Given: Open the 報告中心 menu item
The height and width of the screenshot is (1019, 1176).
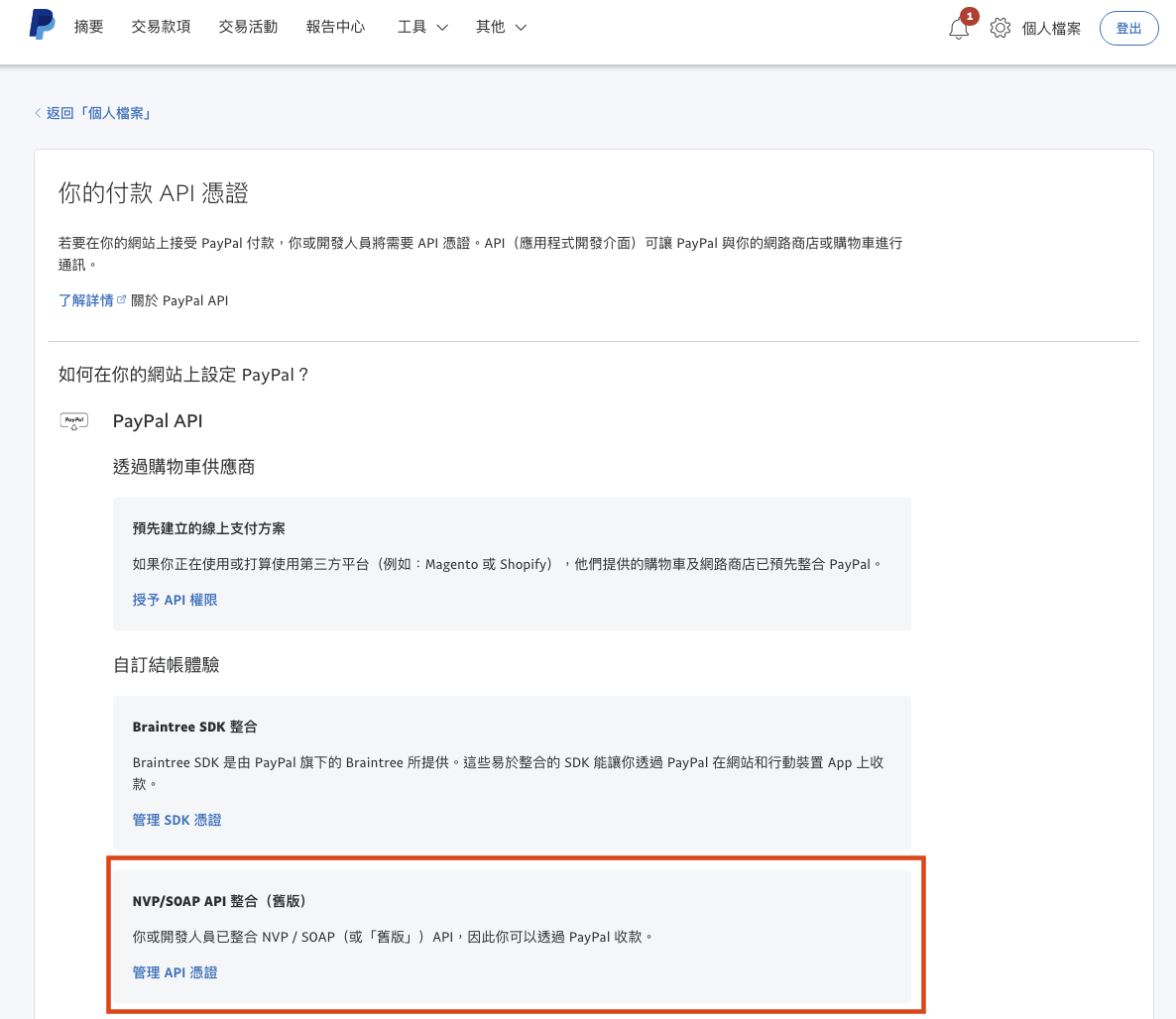Looking at the screenshot, I should (x=335, y=27).
